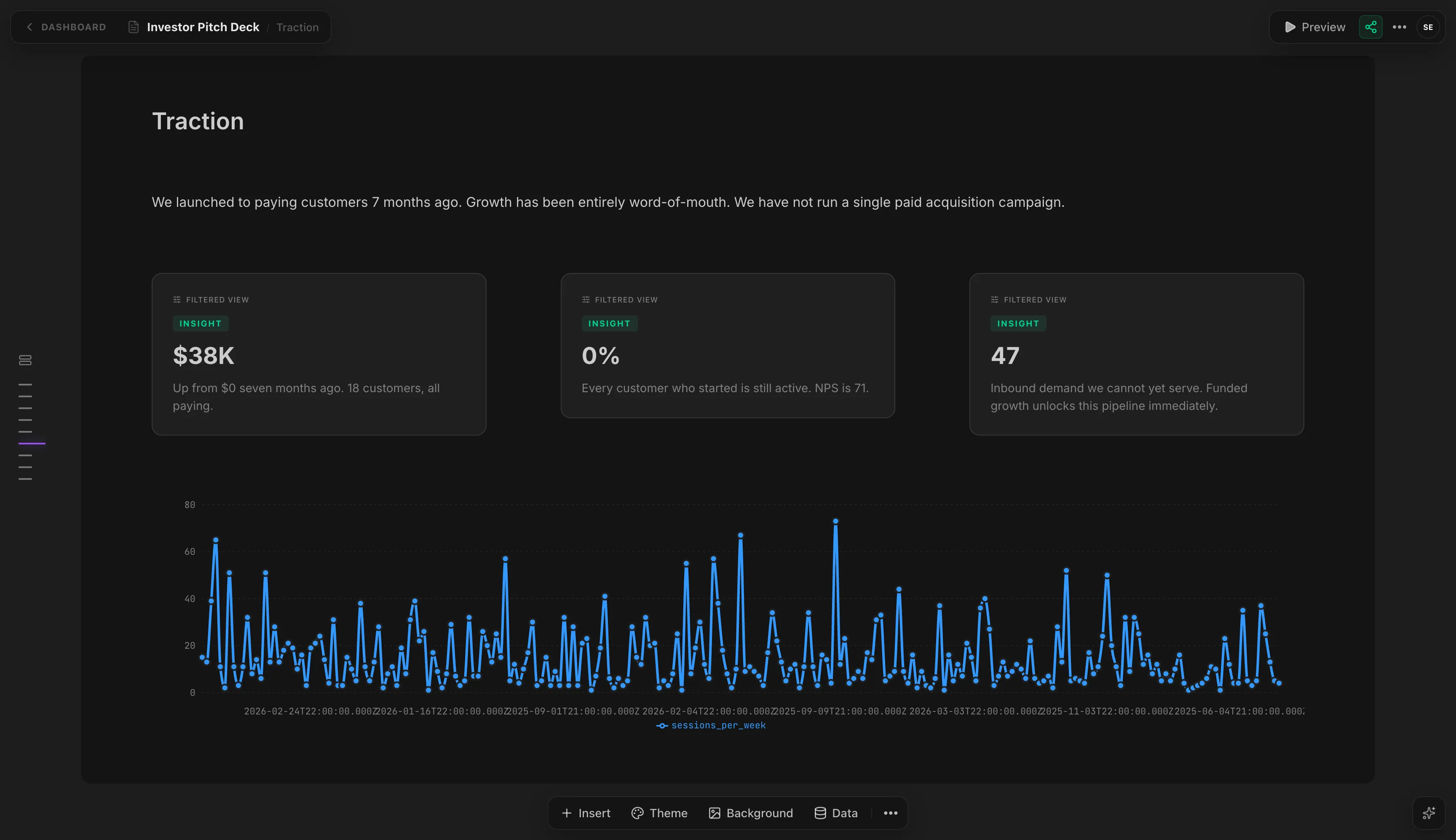Open the Background menu
This screenshot has width=1456, height=840.
point(750,813)
